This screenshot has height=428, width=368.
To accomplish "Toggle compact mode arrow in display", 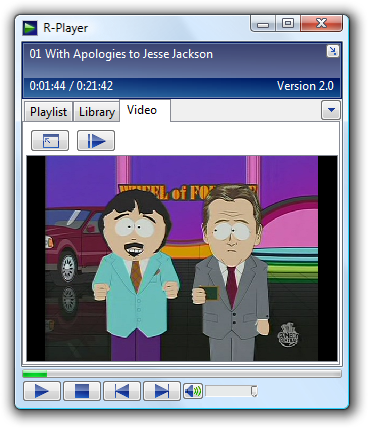I will coord(332,51).
